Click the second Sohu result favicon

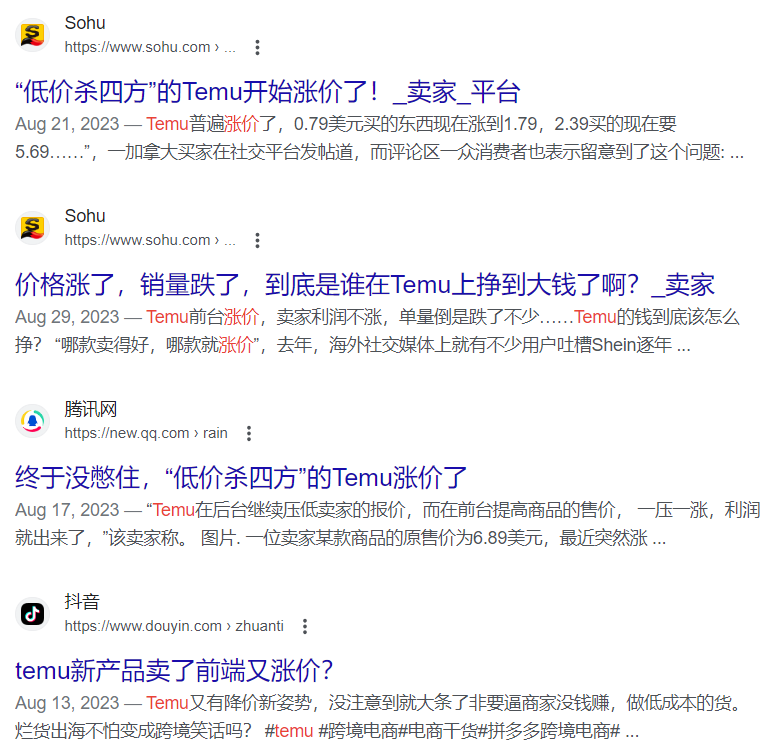tap(32, 228)
